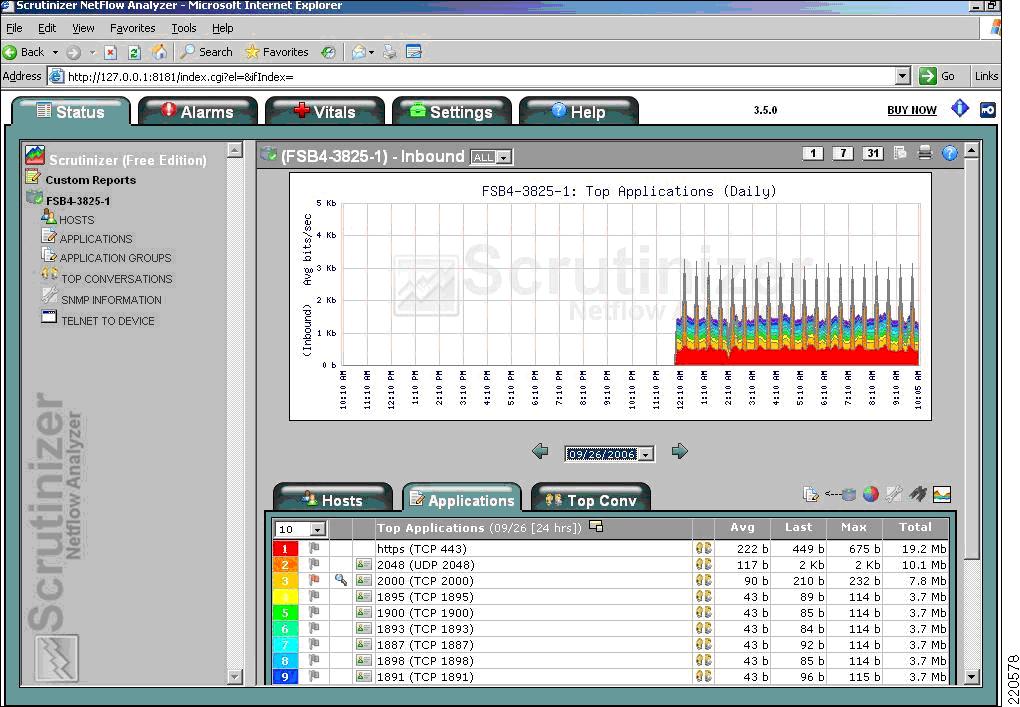Screen dimensions: 1020x707
Task: Open the Mail toolbar dropdown
Action: [x=371, y=52]
